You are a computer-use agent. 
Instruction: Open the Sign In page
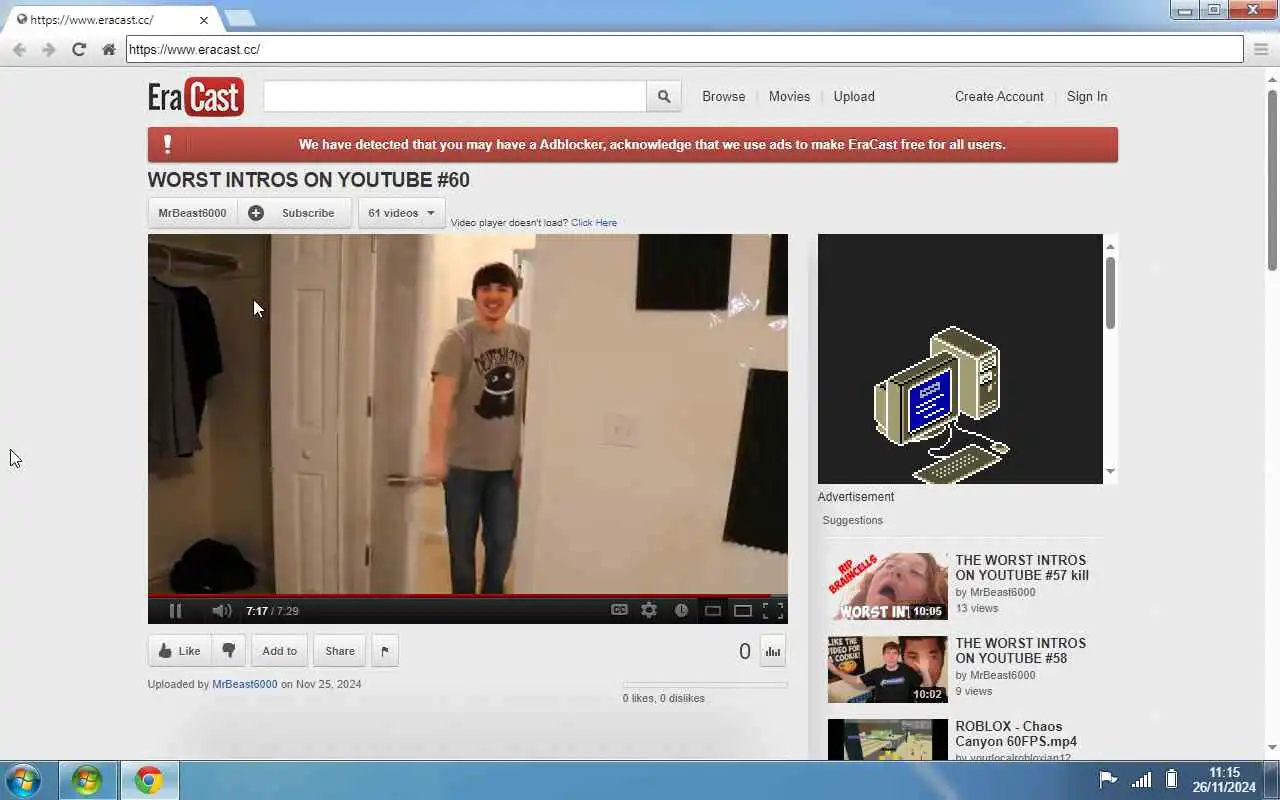[x=1087, y=96]
